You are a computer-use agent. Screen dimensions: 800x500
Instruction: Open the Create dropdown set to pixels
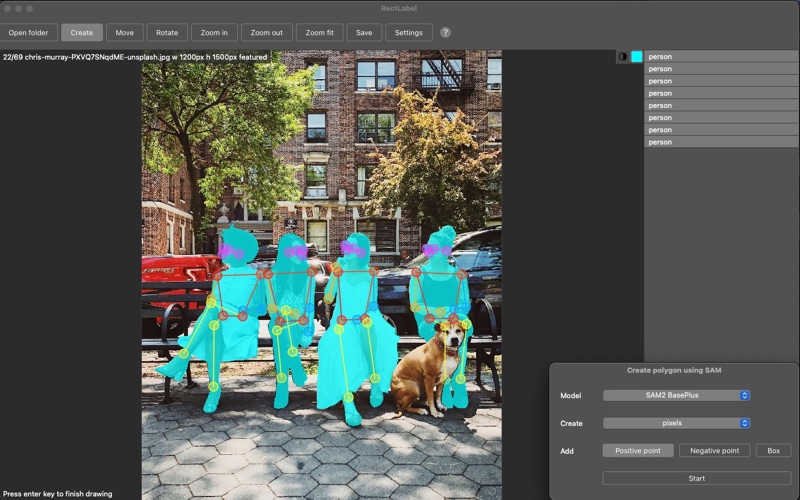point(677,423)
